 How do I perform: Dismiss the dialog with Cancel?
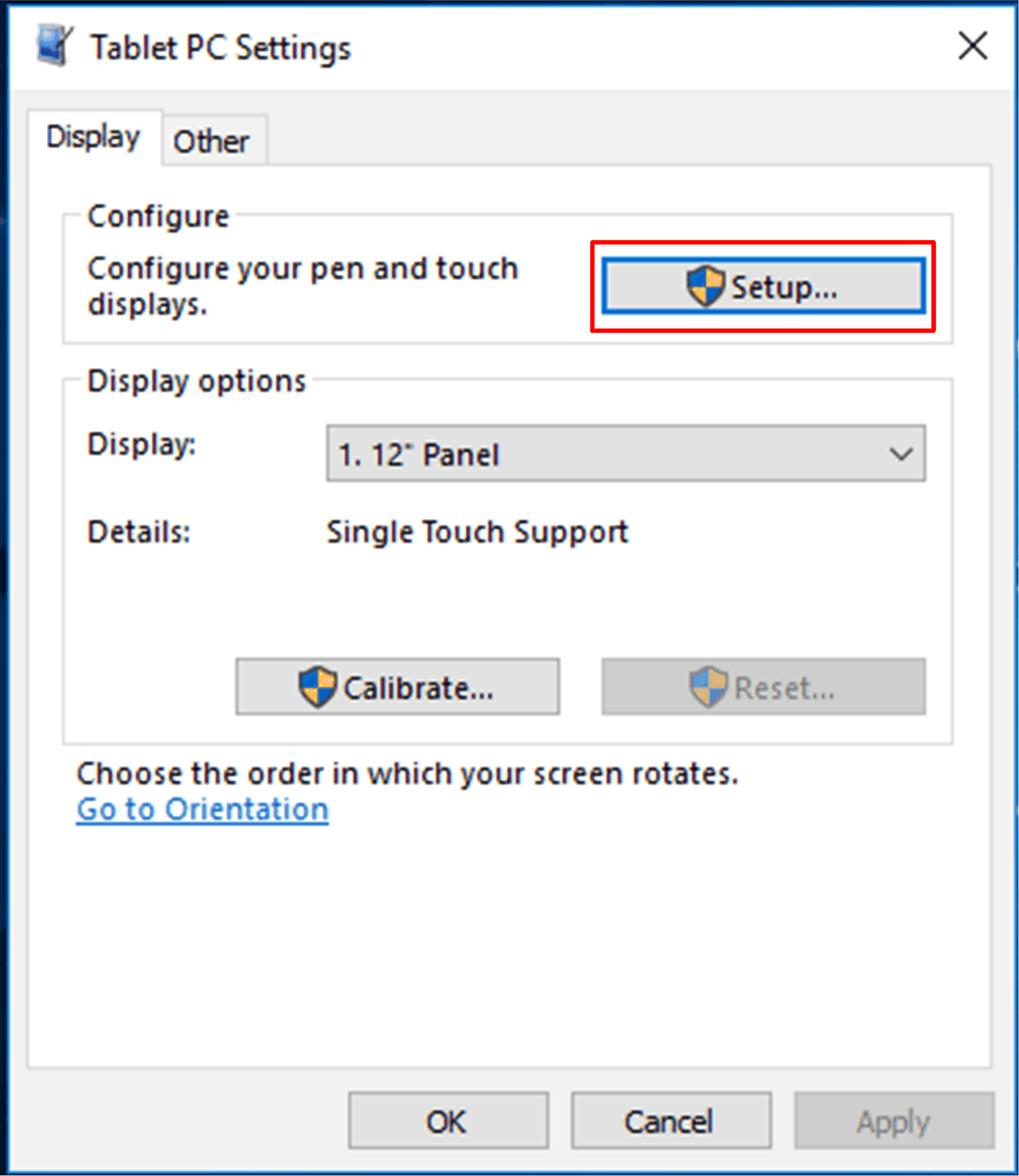671,1121
